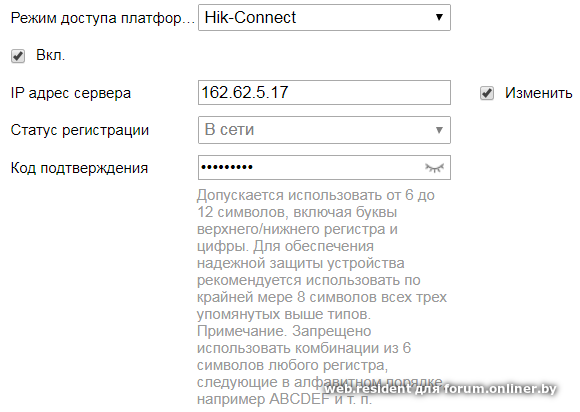Click the help text starting with Допускается использовать

[316, 195]
